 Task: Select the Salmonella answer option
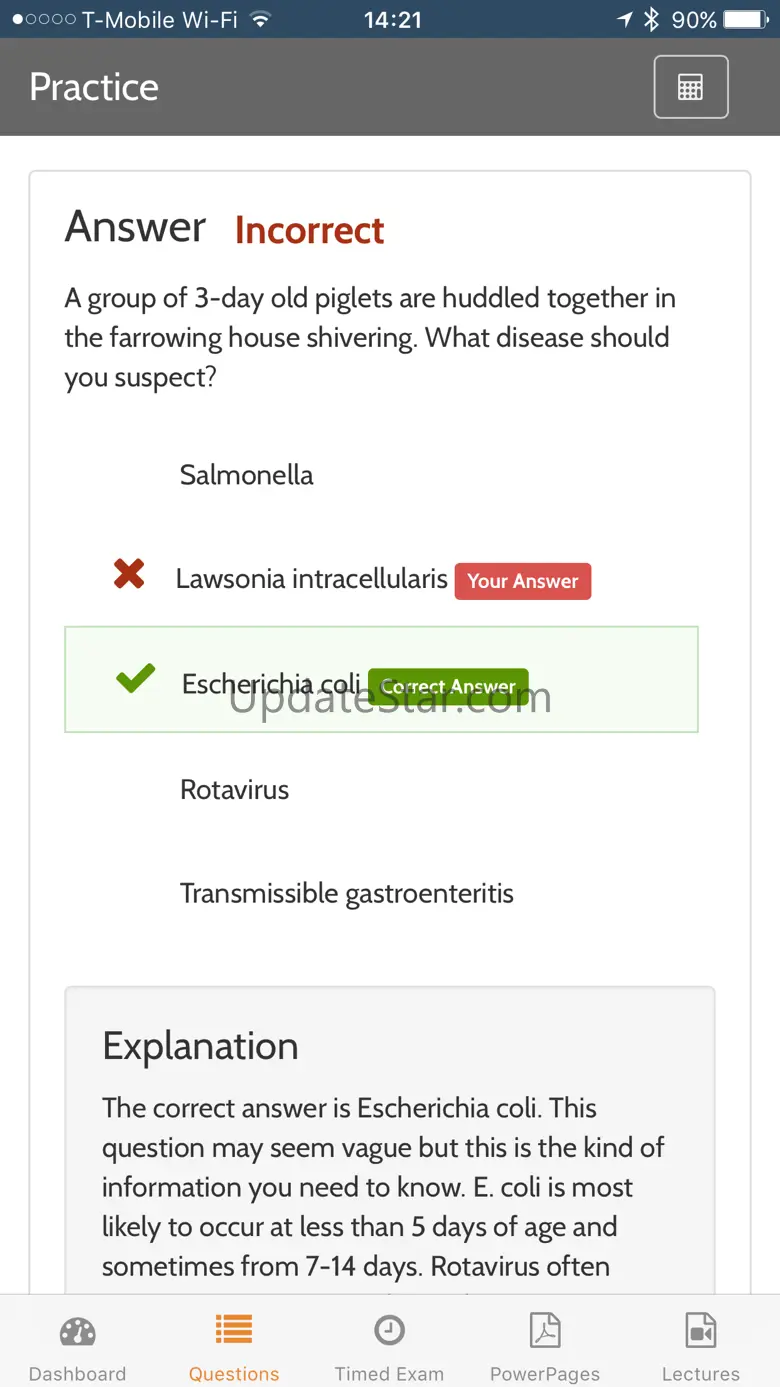246,474
